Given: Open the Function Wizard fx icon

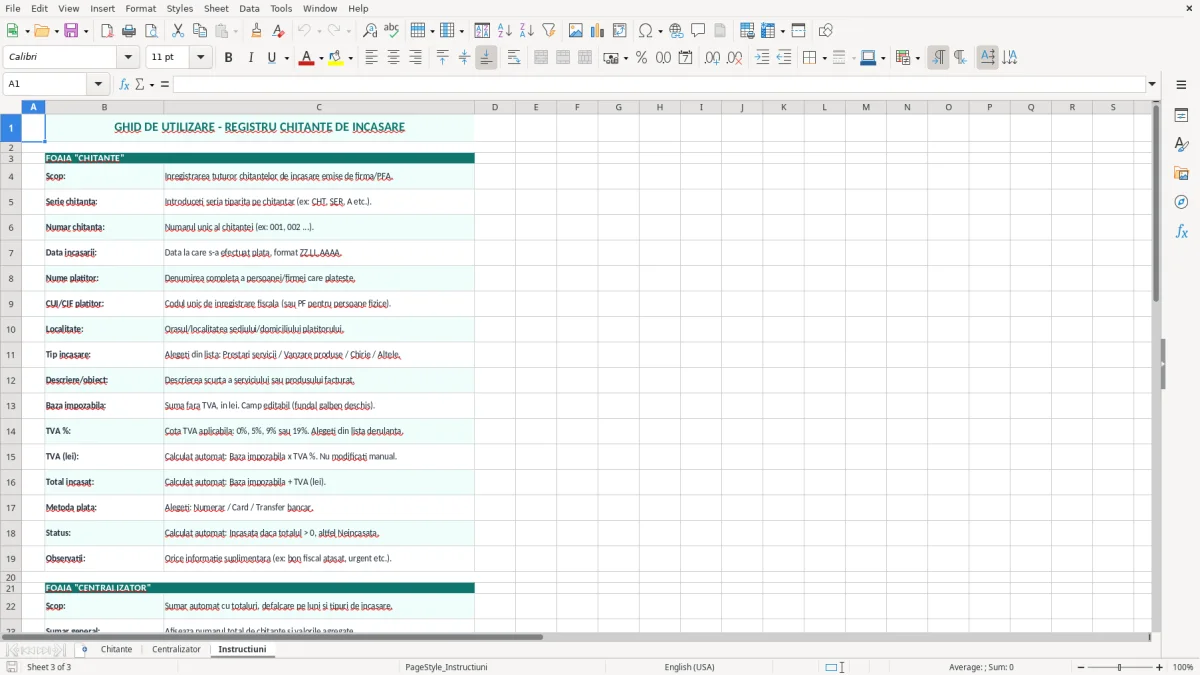Looking at the screenshot, I should pyautogui.click(x=124, y=84).
